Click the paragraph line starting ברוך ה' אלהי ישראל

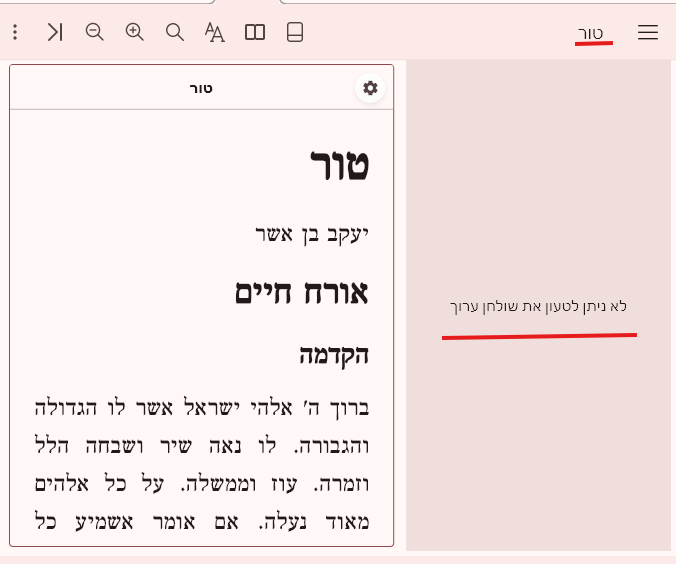tap(202, 407)
